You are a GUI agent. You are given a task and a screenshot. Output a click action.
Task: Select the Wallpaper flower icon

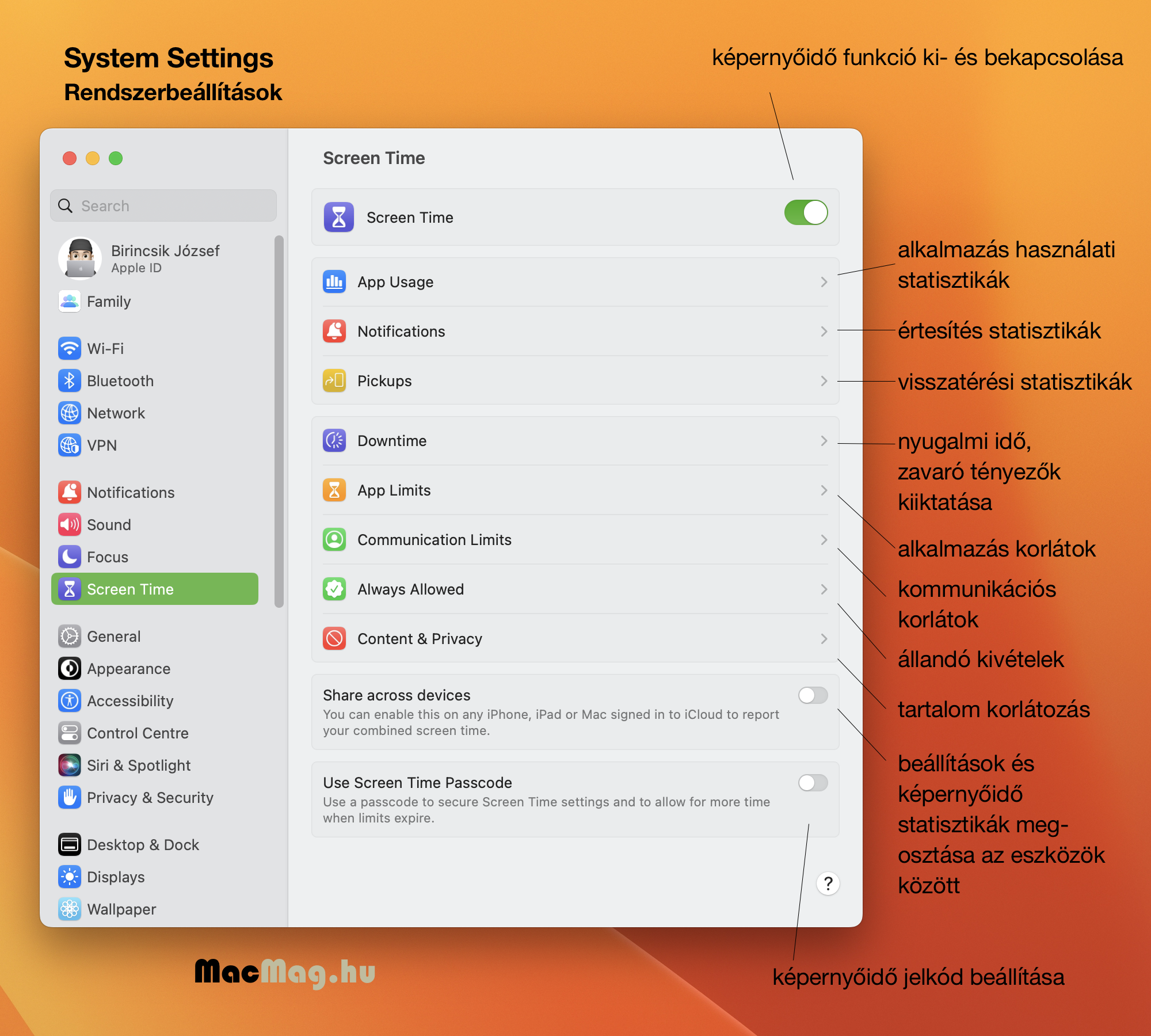70,909
